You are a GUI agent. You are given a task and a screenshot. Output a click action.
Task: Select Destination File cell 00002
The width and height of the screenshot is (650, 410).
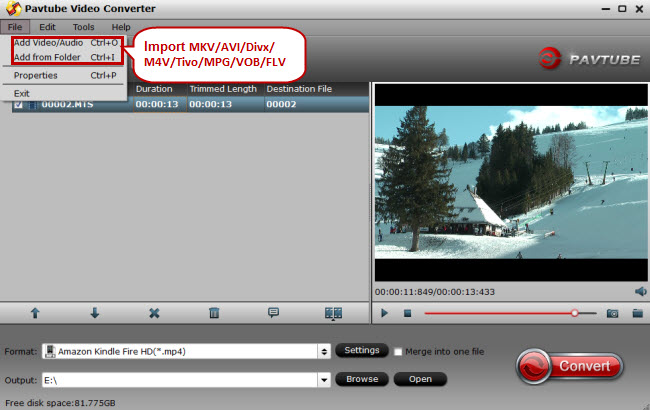[x=281, y=104]
